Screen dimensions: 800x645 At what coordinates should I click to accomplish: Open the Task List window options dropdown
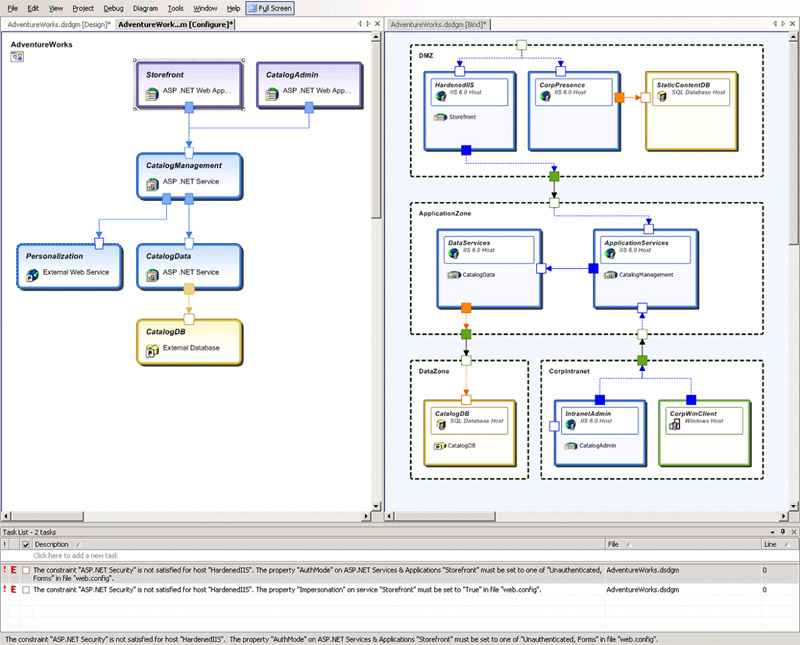pos(772,532)
